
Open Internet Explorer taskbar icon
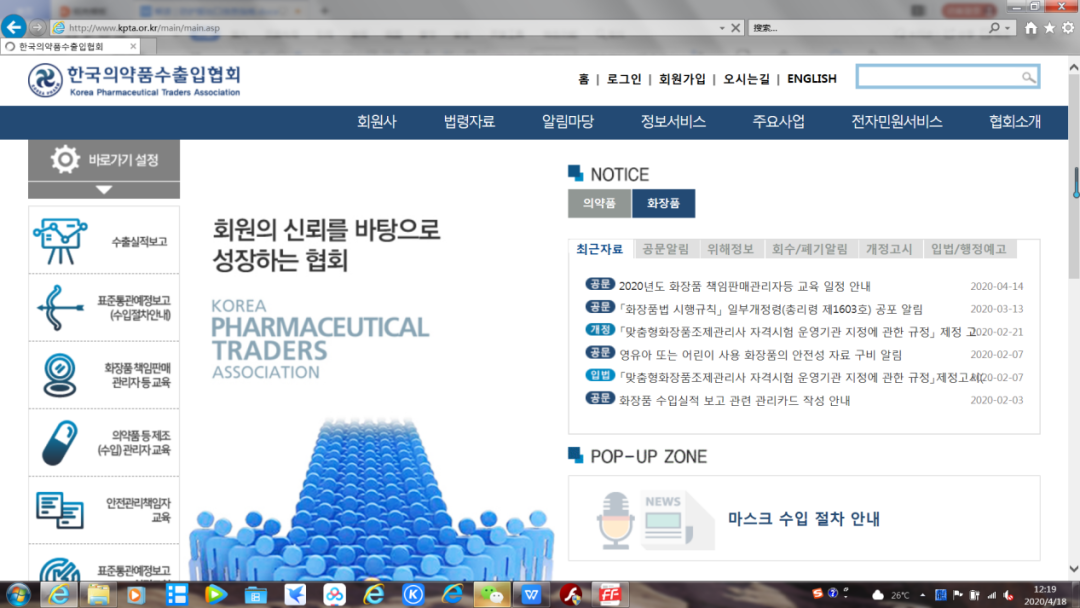point(59,594)
